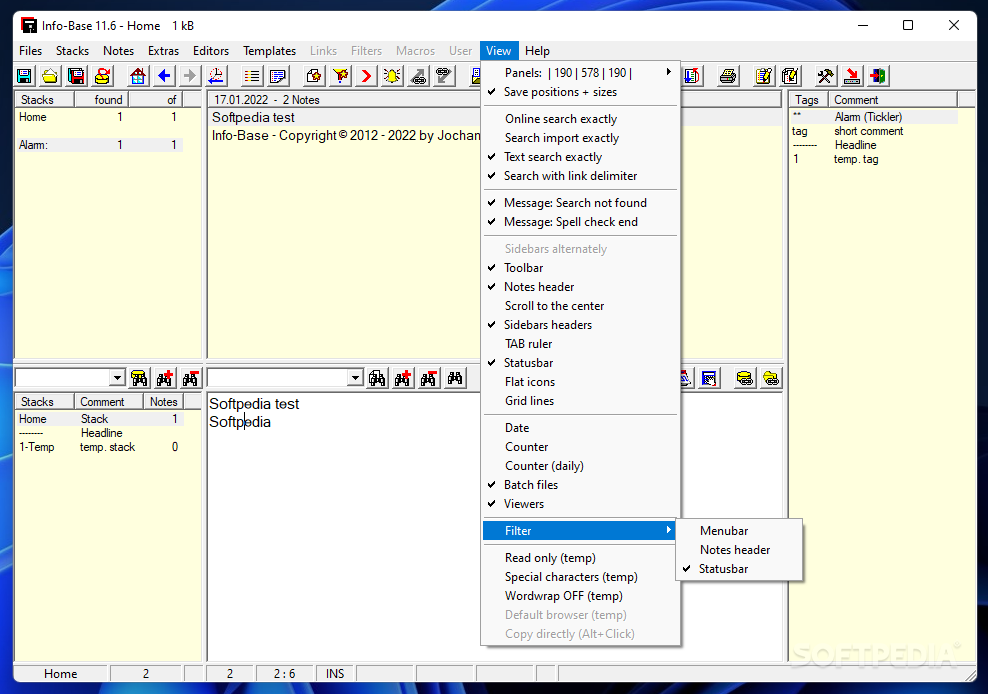Click the found column header
Image resolution: width=988 pixels, height=694 pixels.
[102, 100]
